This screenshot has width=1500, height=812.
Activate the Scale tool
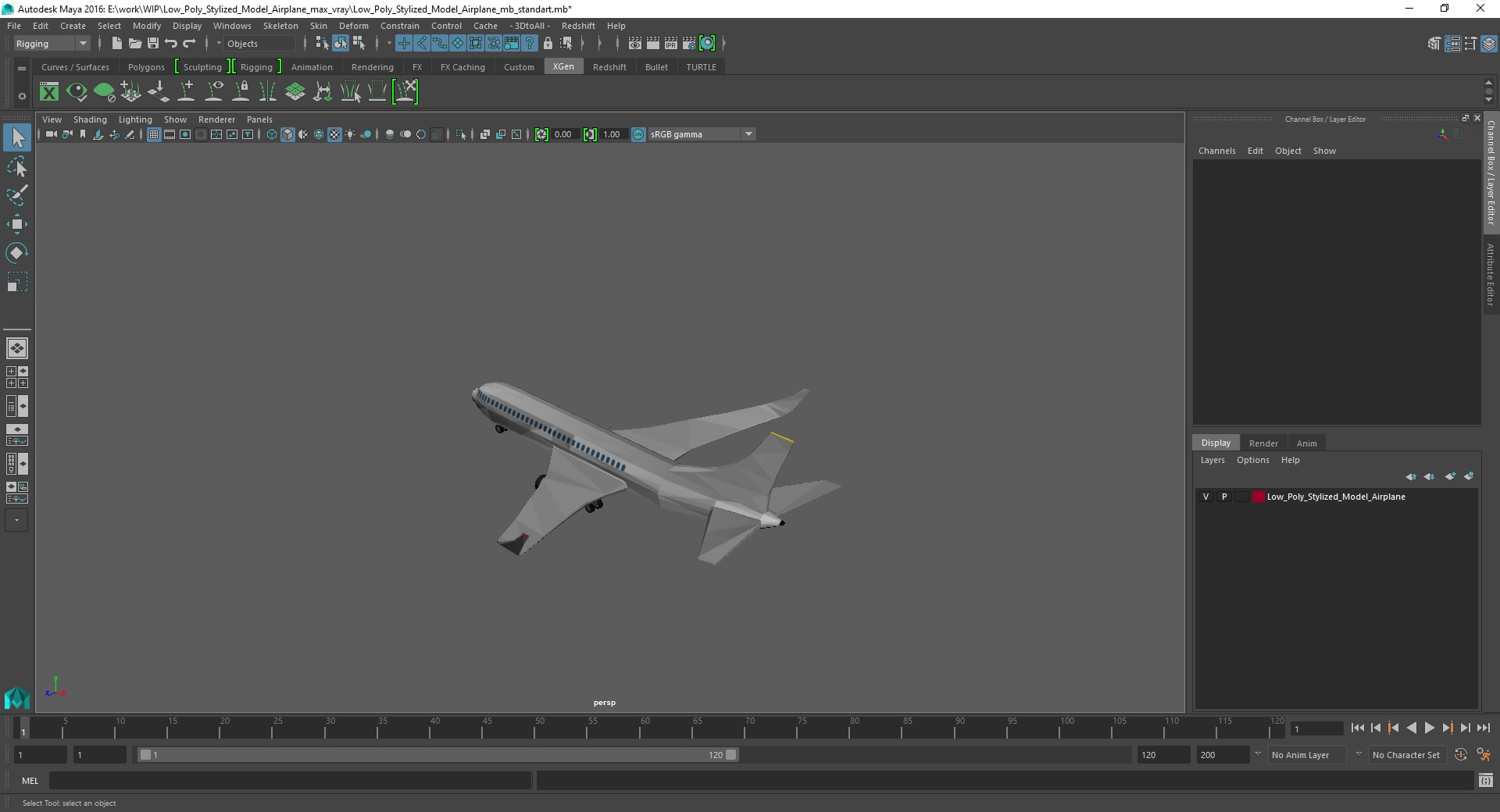(x=17, y=282)
